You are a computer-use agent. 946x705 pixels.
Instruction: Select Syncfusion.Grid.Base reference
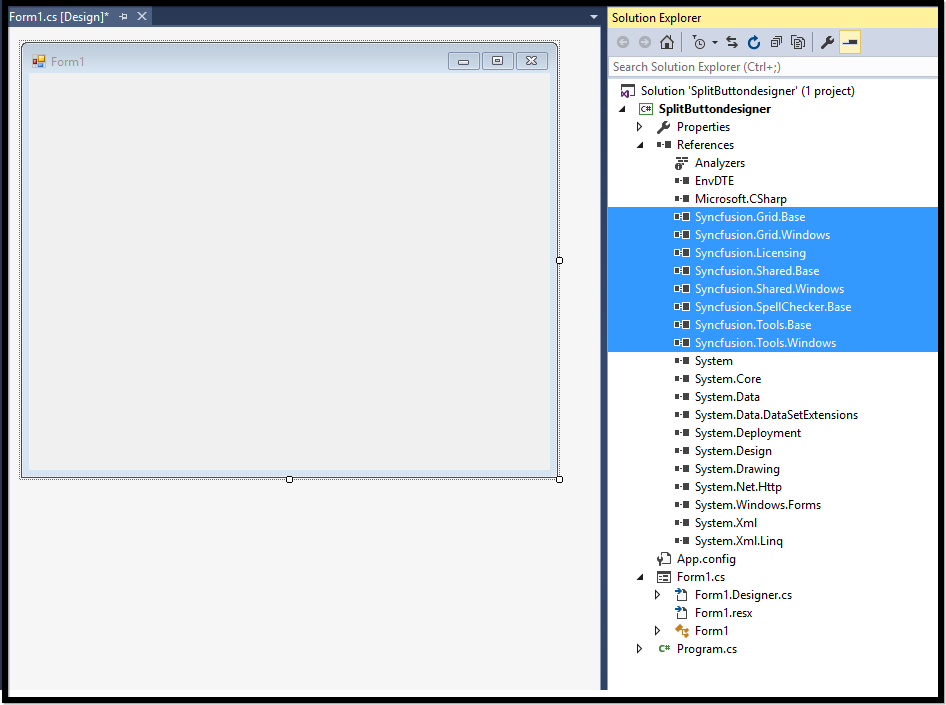click(x=750, y=217)
